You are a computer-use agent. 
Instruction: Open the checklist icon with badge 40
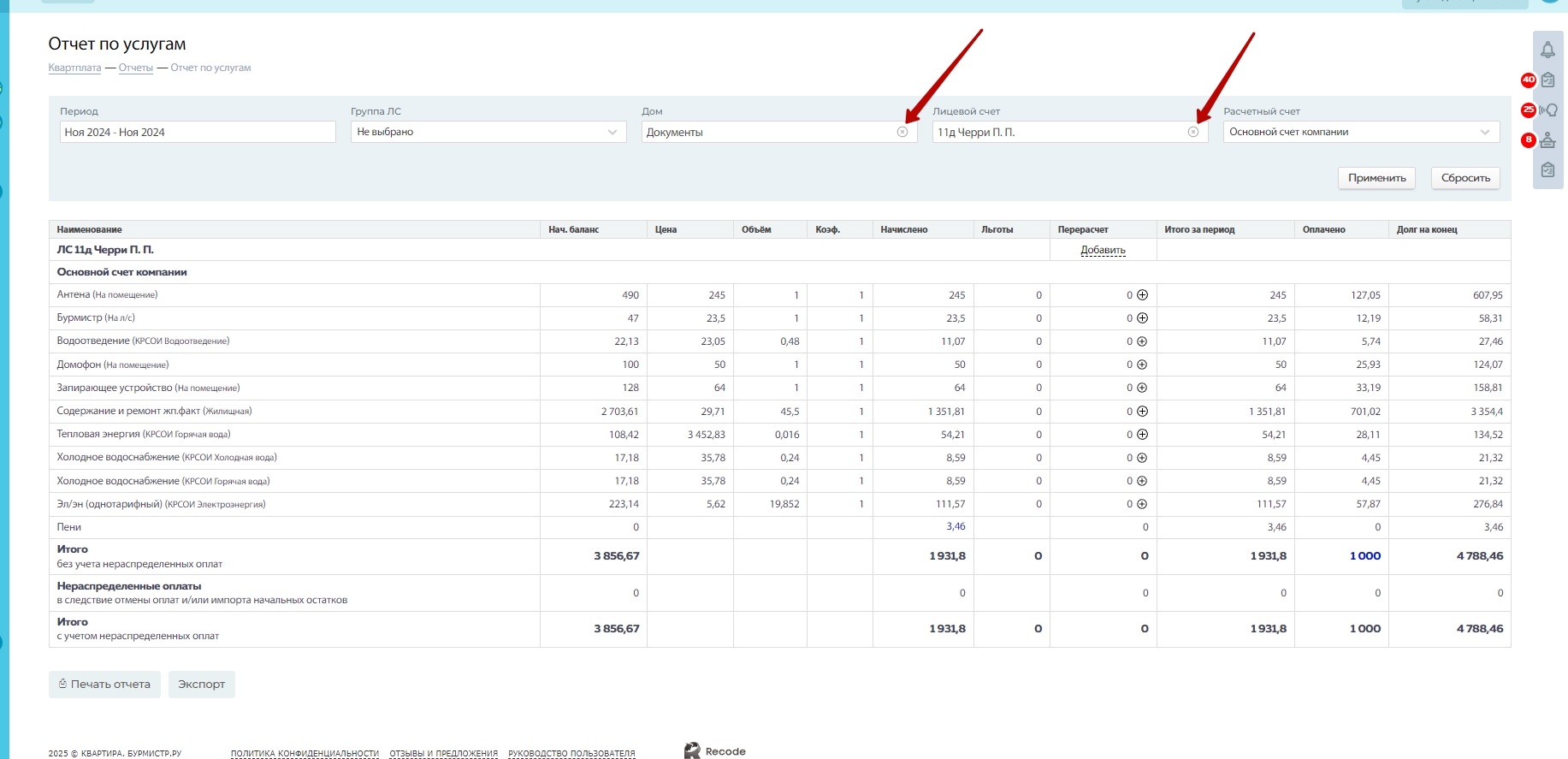(x=1547, y=80)
